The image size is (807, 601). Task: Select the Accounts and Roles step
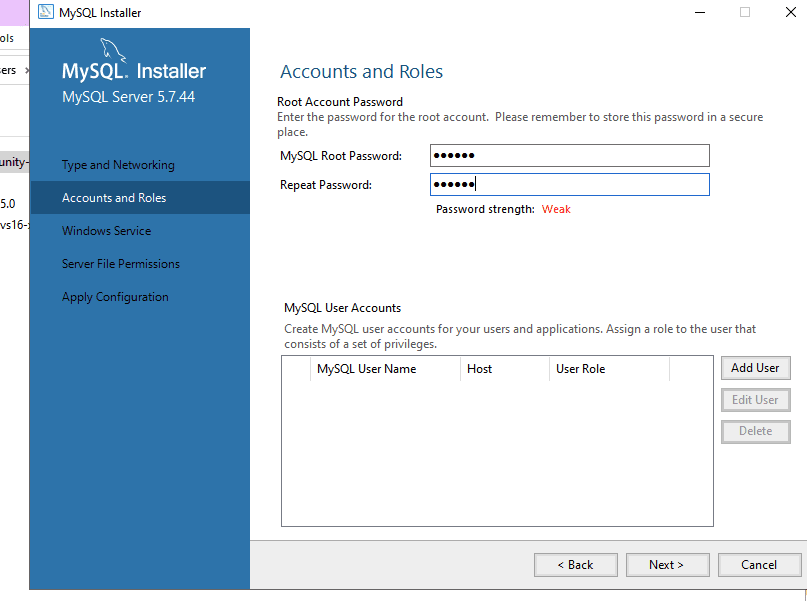114,198
